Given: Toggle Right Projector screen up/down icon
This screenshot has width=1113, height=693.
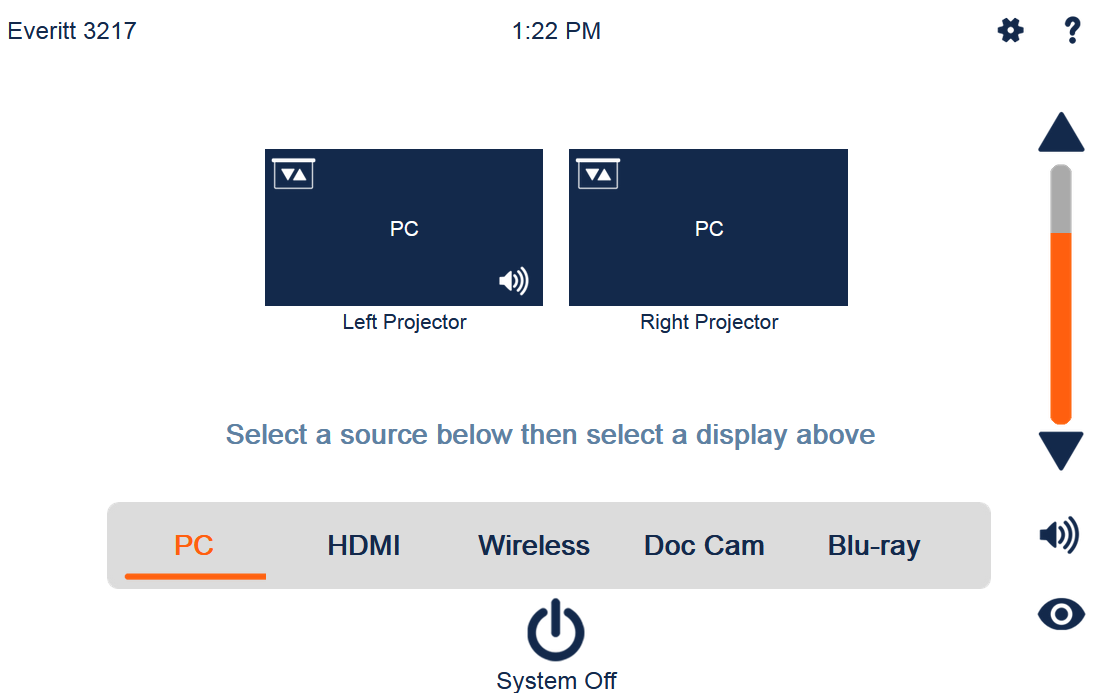Looking at the screenshot, I should [x=598, y=174].
